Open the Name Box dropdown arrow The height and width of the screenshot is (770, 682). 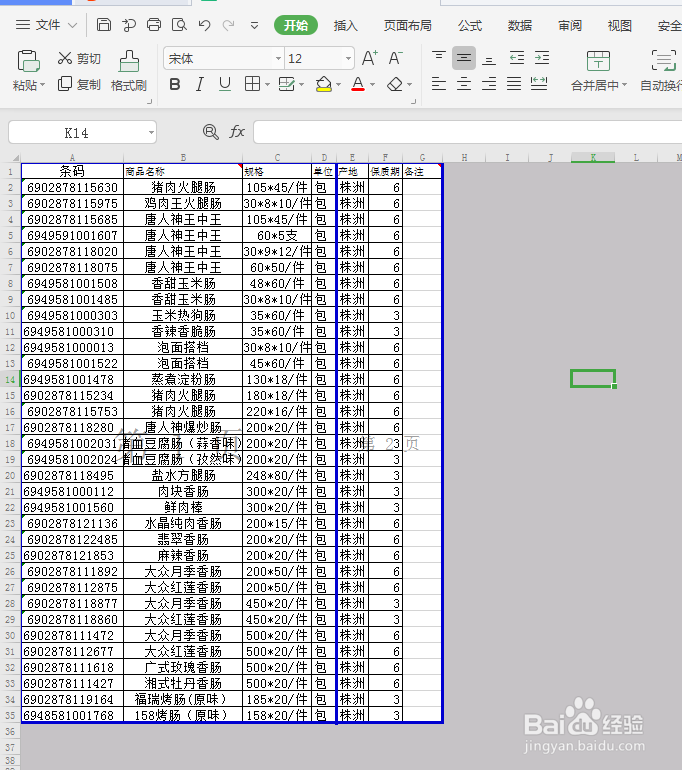click(x=151, y=133)
